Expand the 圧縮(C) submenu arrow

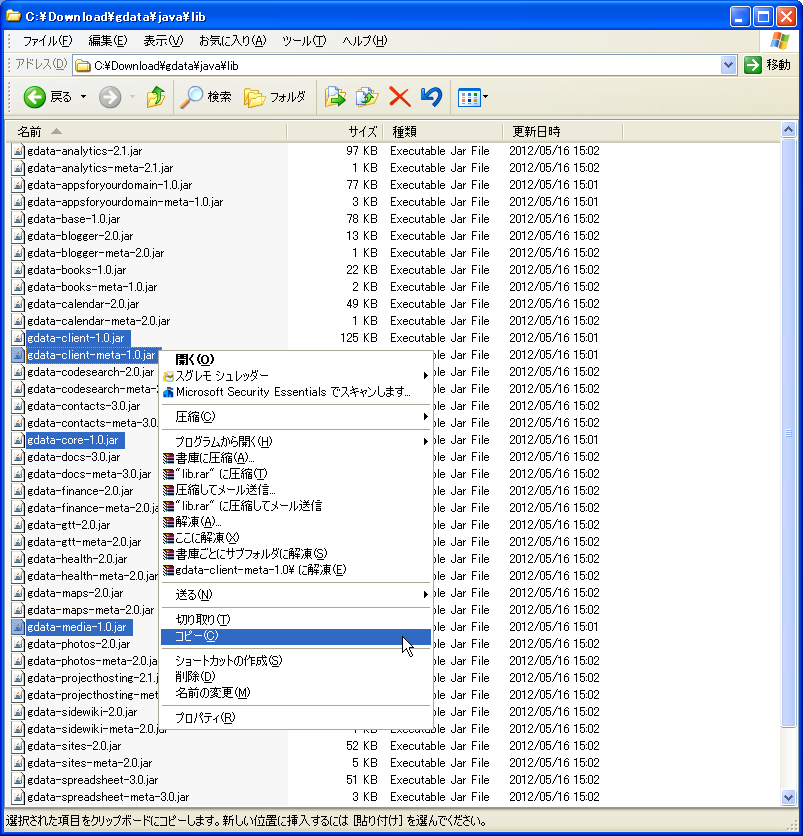pos(425,416)
